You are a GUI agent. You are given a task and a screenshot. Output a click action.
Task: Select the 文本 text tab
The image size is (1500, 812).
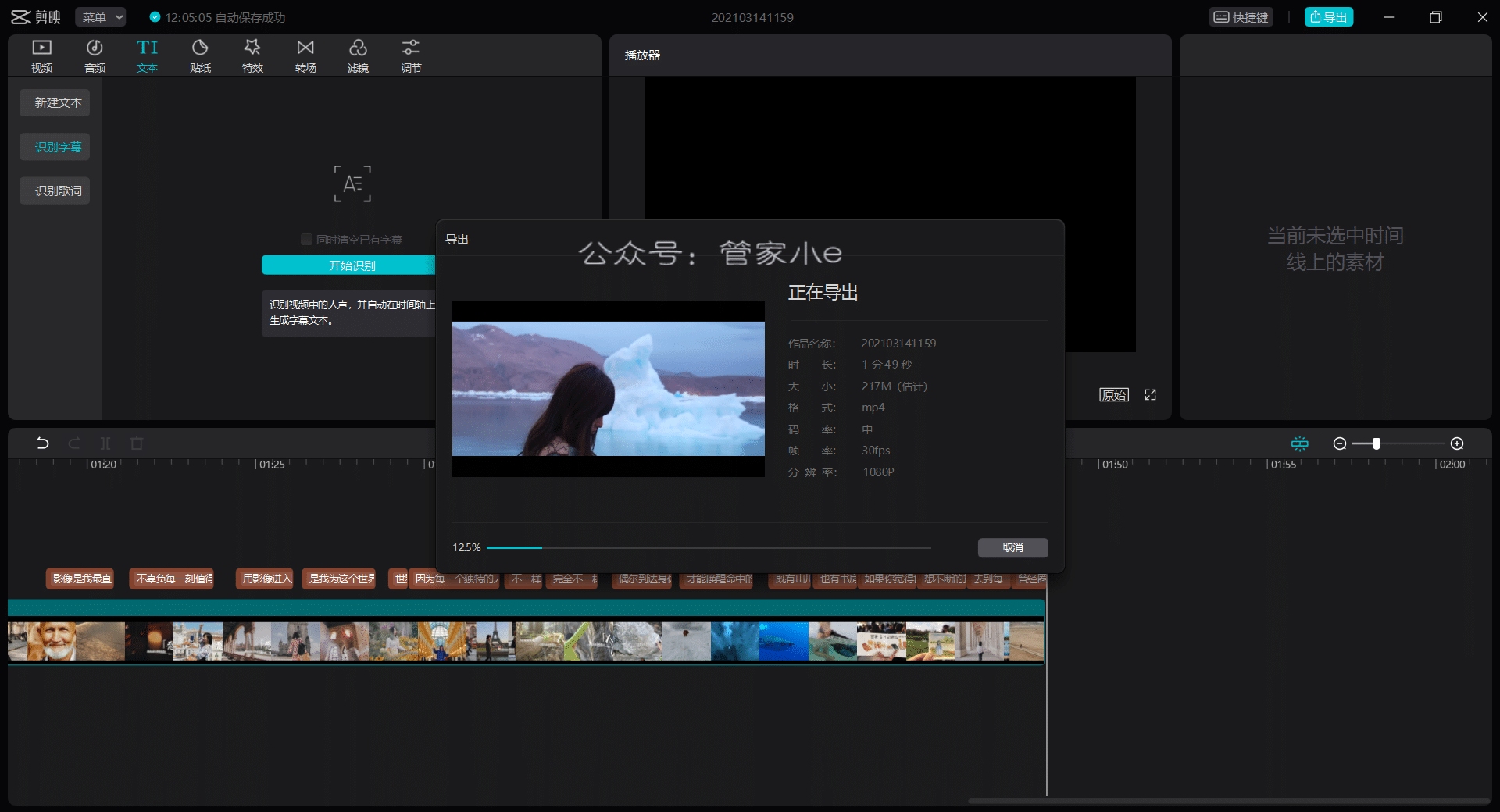[x=147, y=56]
